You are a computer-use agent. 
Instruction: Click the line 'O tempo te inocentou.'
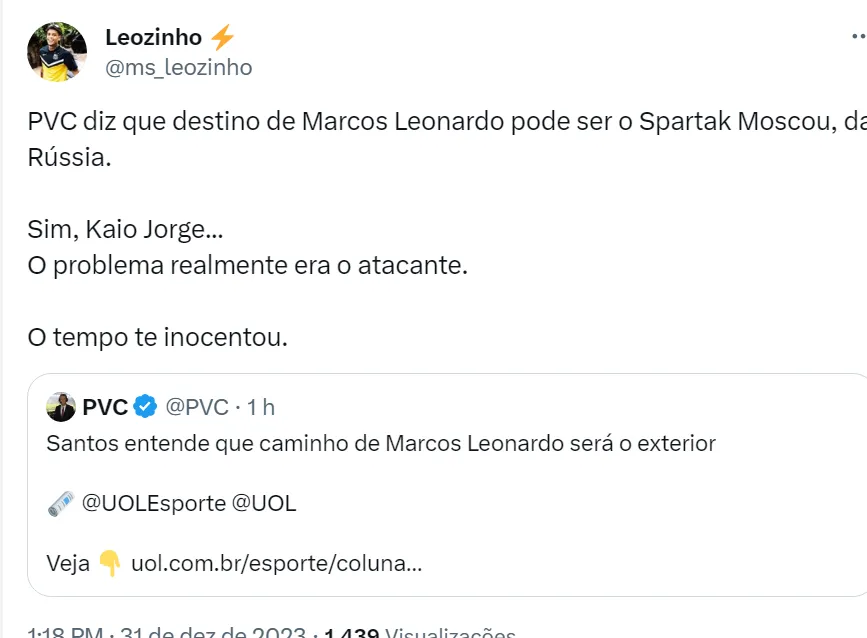[157, 338]
